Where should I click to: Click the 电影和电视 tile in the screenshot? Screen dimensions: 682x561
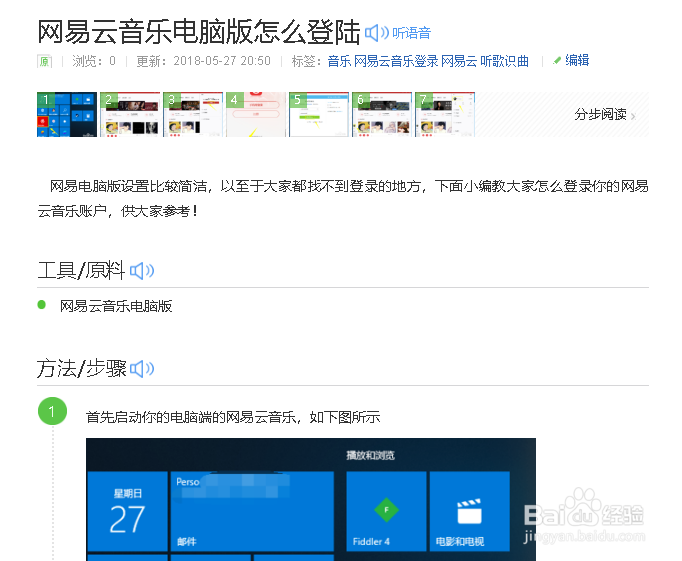tap(470, 511)
